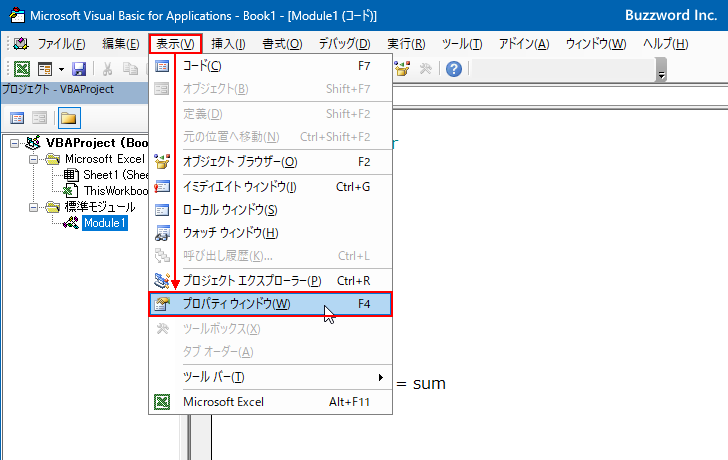The height and width of the screenshot is (460, 728).
Task: Click the View Microsoft Excel toolbar icon
Action: click(x=22, y=69)
